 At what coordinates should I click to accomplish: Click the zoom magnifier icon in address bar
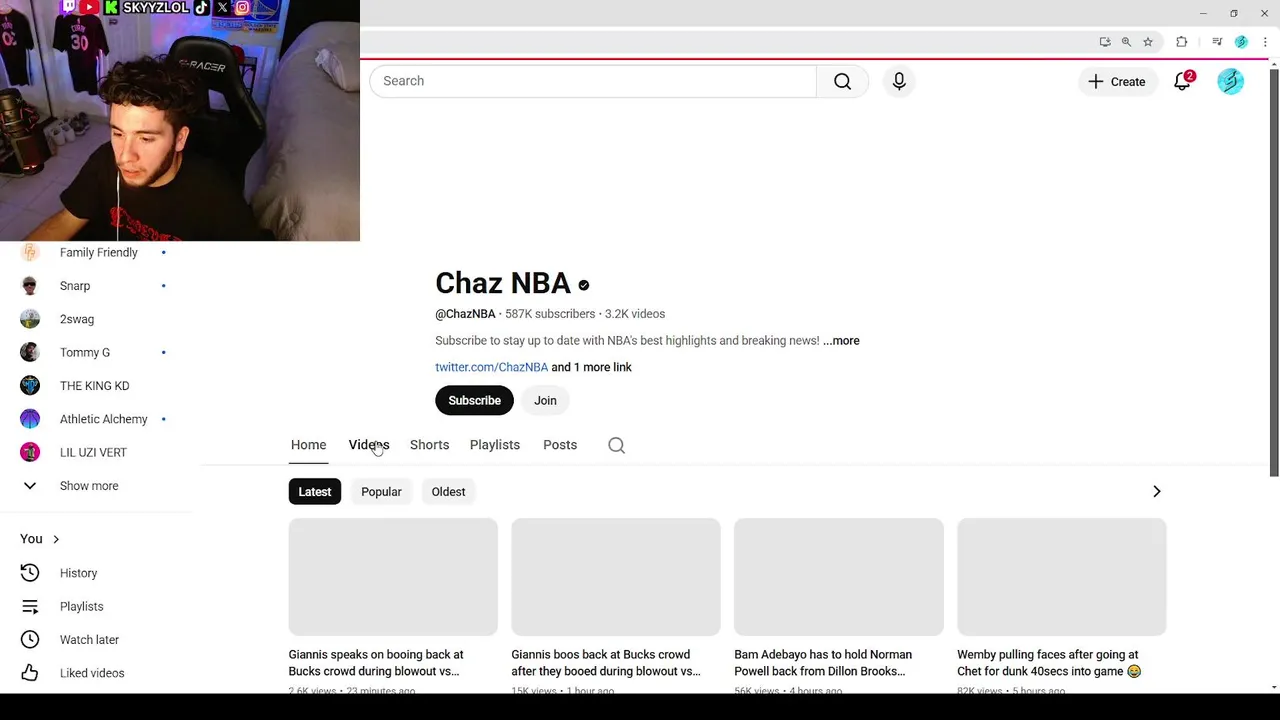coord(1126,42)
